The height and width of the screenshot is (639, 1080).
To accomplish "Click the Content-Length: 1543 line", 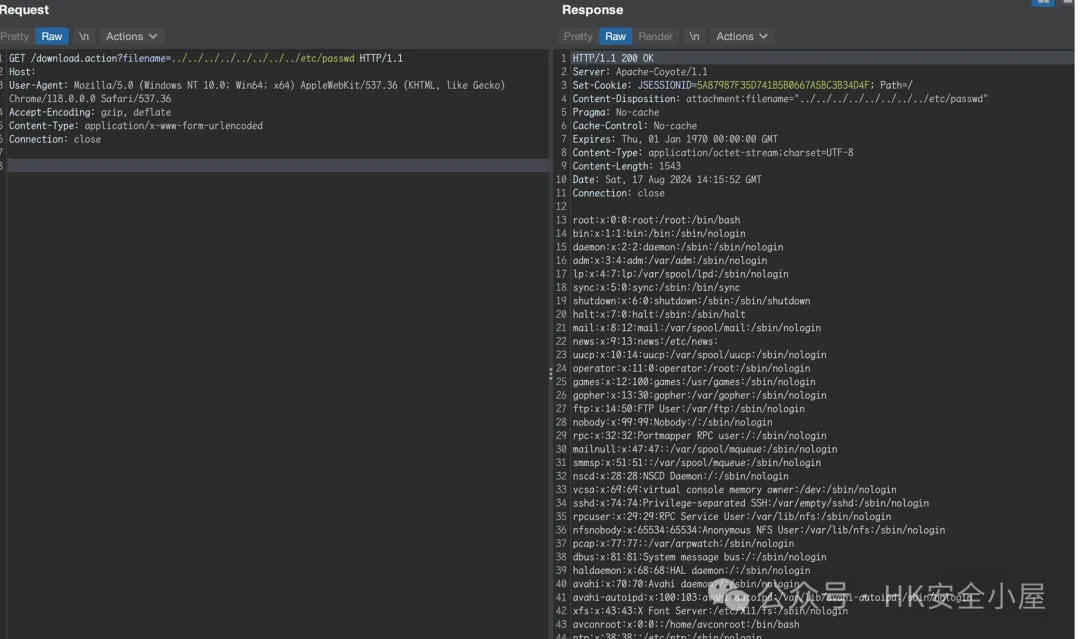I will coord(626,166).
